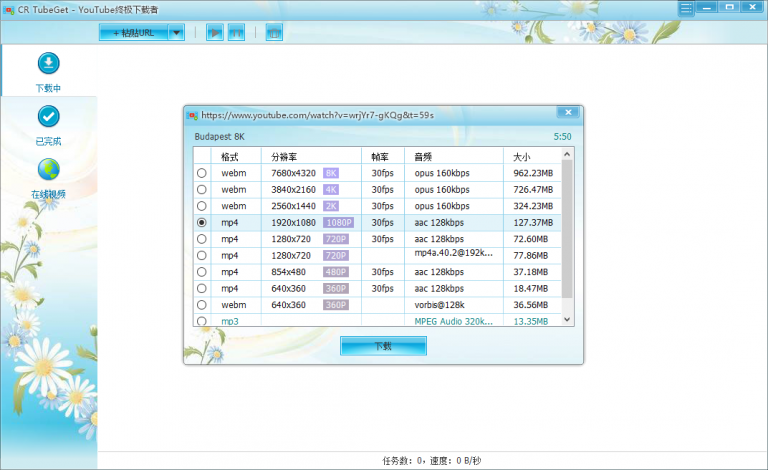This screenshot has height=470, width=768.
Task: Click the 音频 column header
Action: [x=423, y=157]
